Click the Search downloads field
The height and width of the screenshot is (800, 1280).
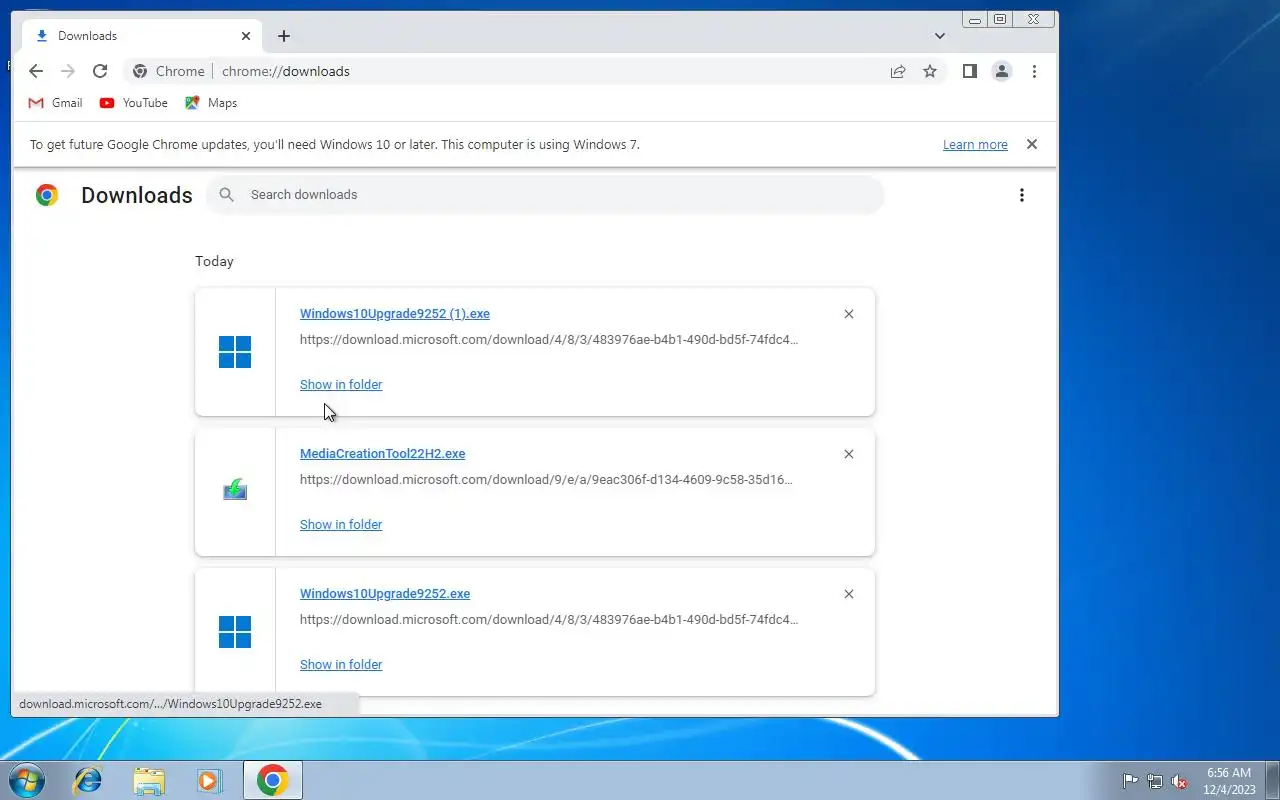(545, 195)
